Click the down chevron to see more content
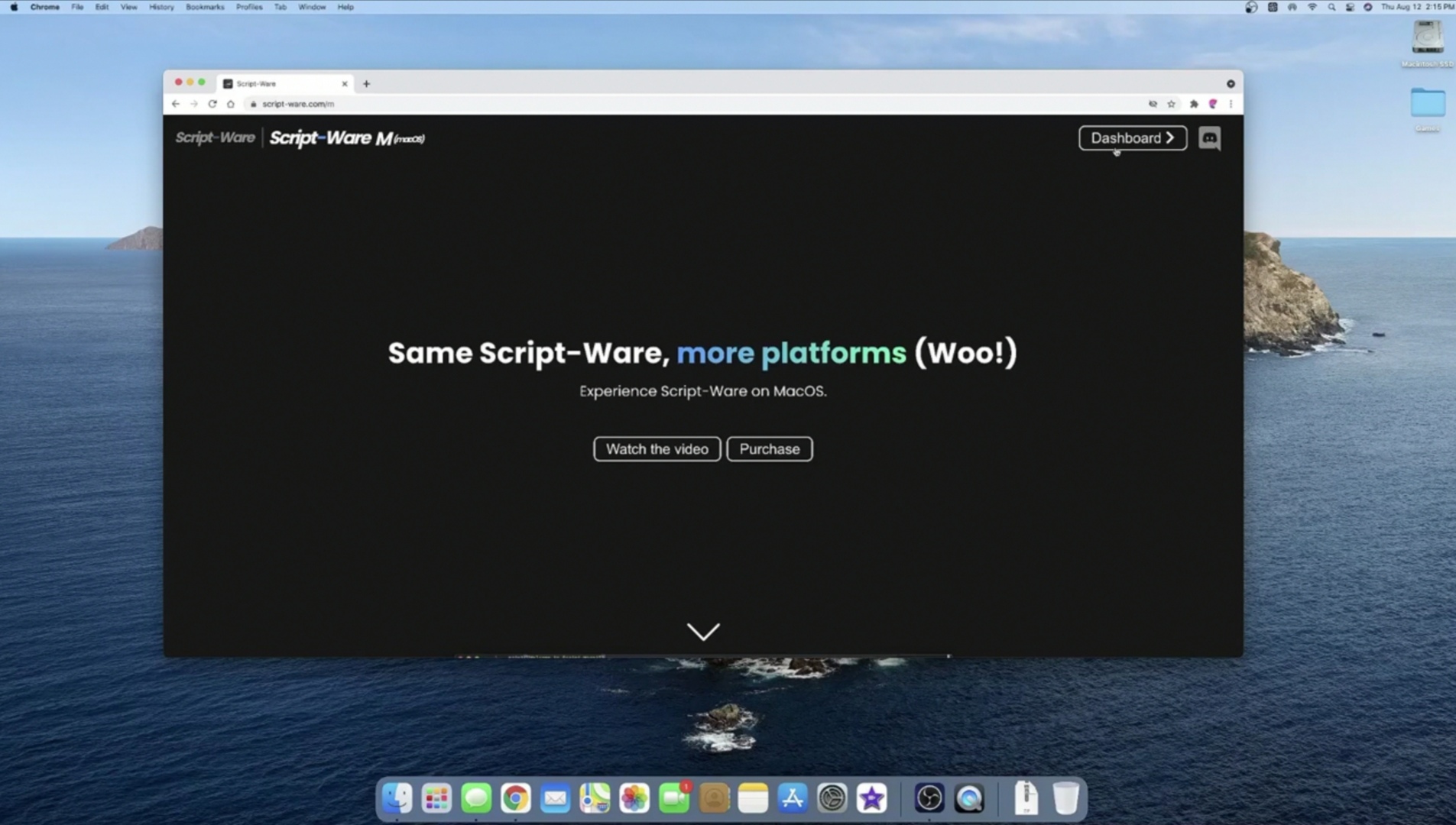This screenshot has height=825, width=1456. click(703, 631)
